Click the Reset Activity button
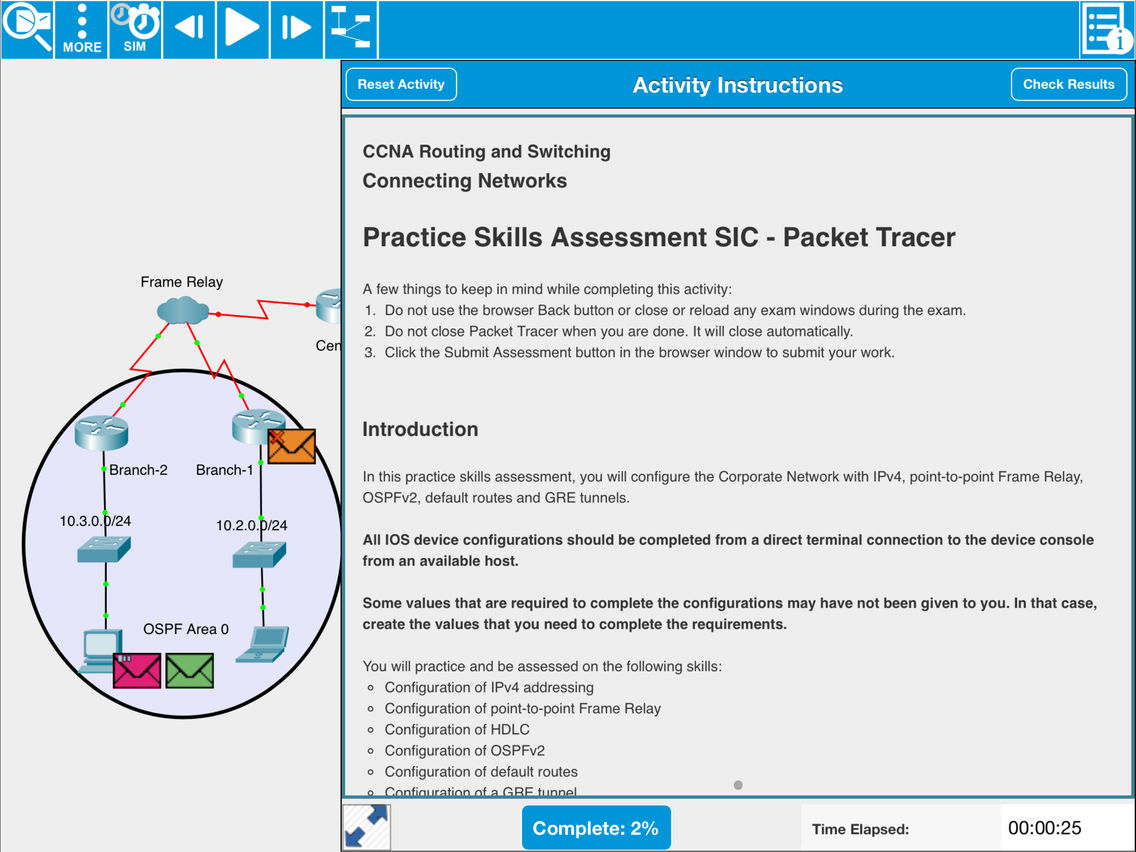1136x852 pixels. 401,84
